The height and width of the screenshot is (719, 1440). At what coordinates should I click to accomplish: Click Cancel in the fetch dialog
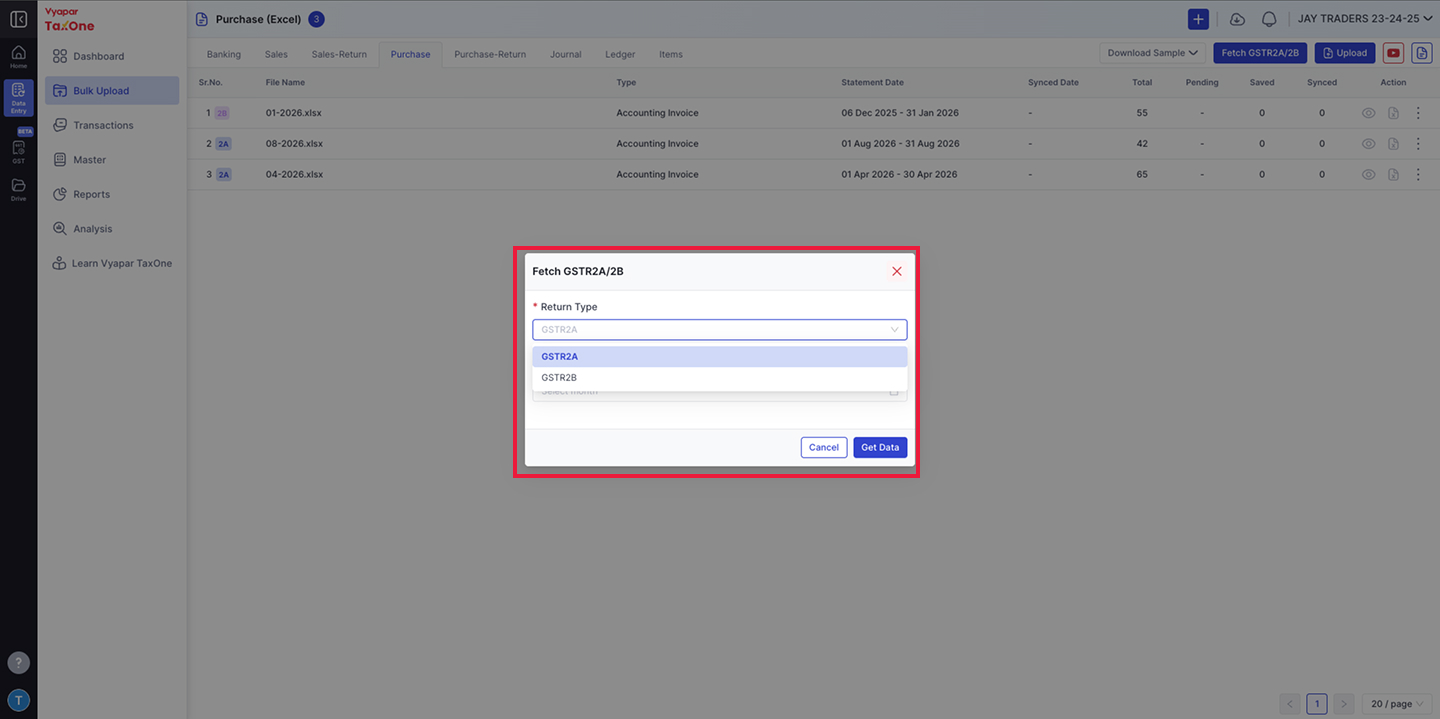click(x=824, y=447)
